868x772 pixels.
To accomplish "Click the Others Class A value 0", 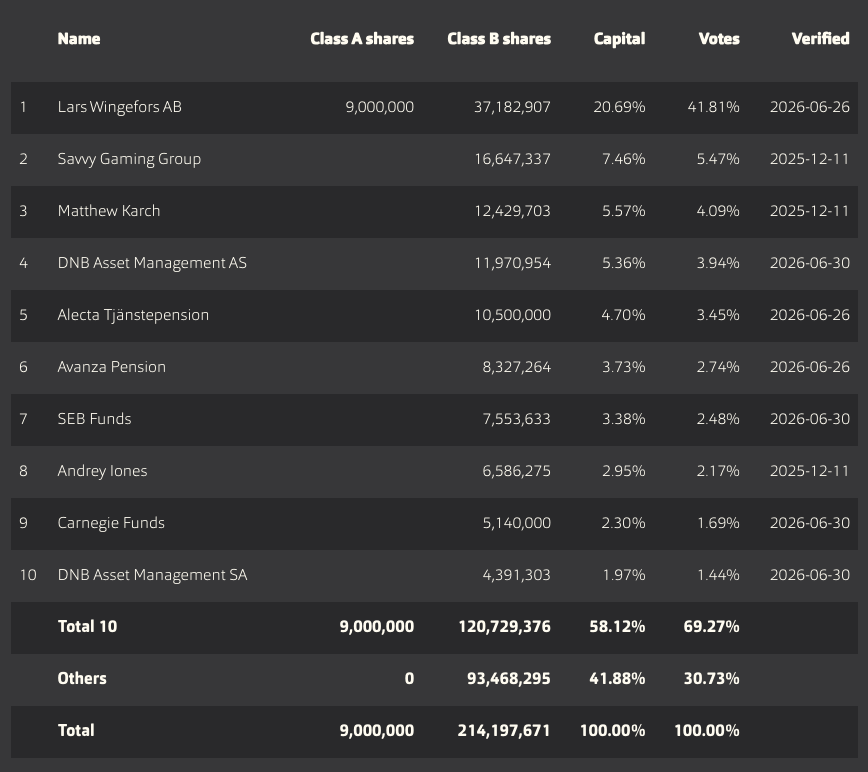I will pyautogui.click(x=409, y=678).
